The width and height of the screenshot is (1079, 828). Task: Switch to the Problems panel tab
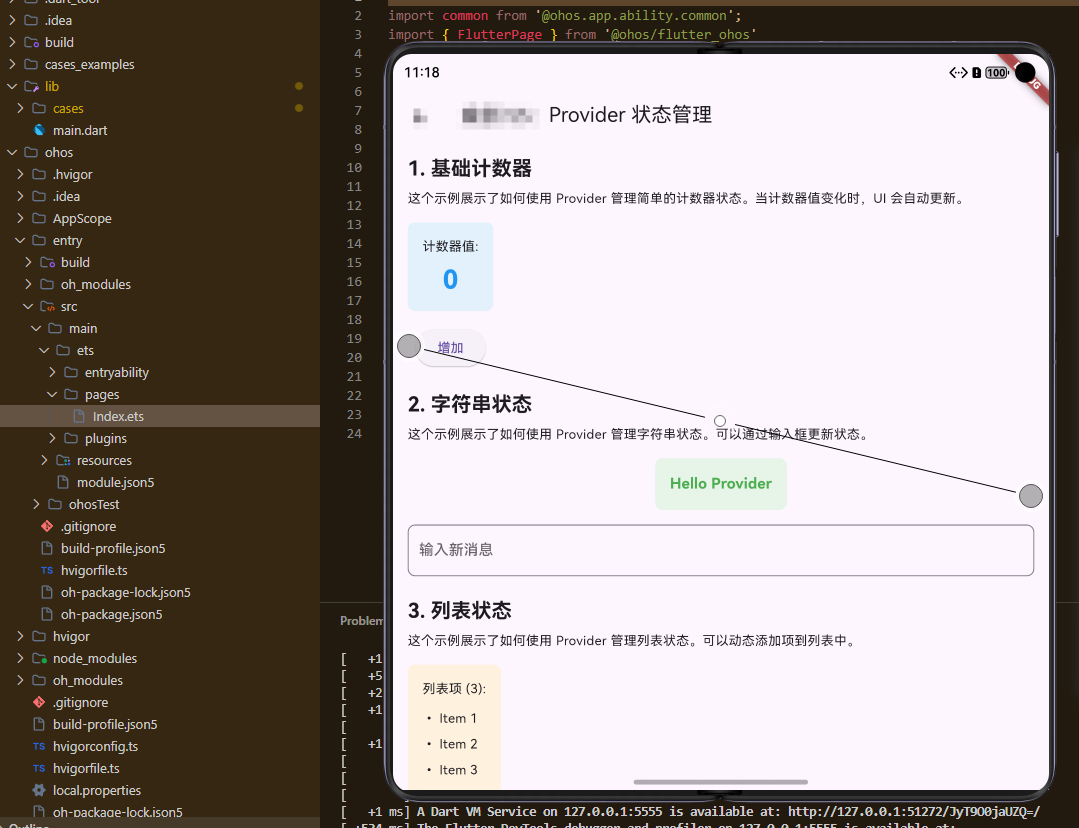tap(360, 620)
